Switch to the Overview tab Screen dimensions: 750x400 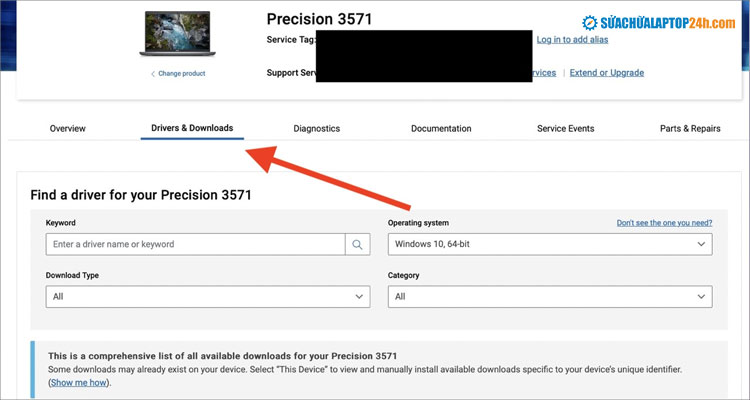68,129
